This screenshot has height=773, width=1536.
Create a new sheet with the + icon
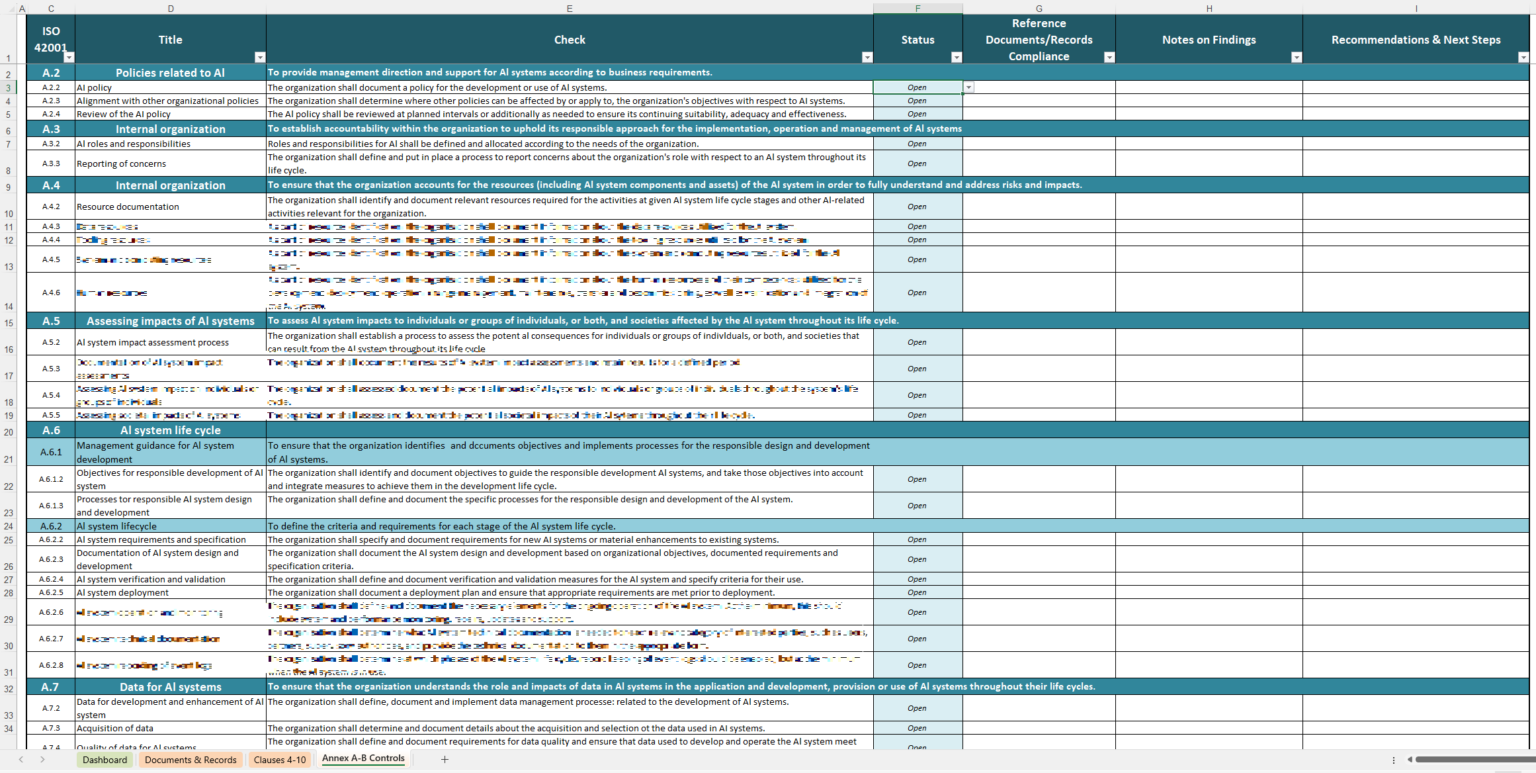[x=444, y=760]
